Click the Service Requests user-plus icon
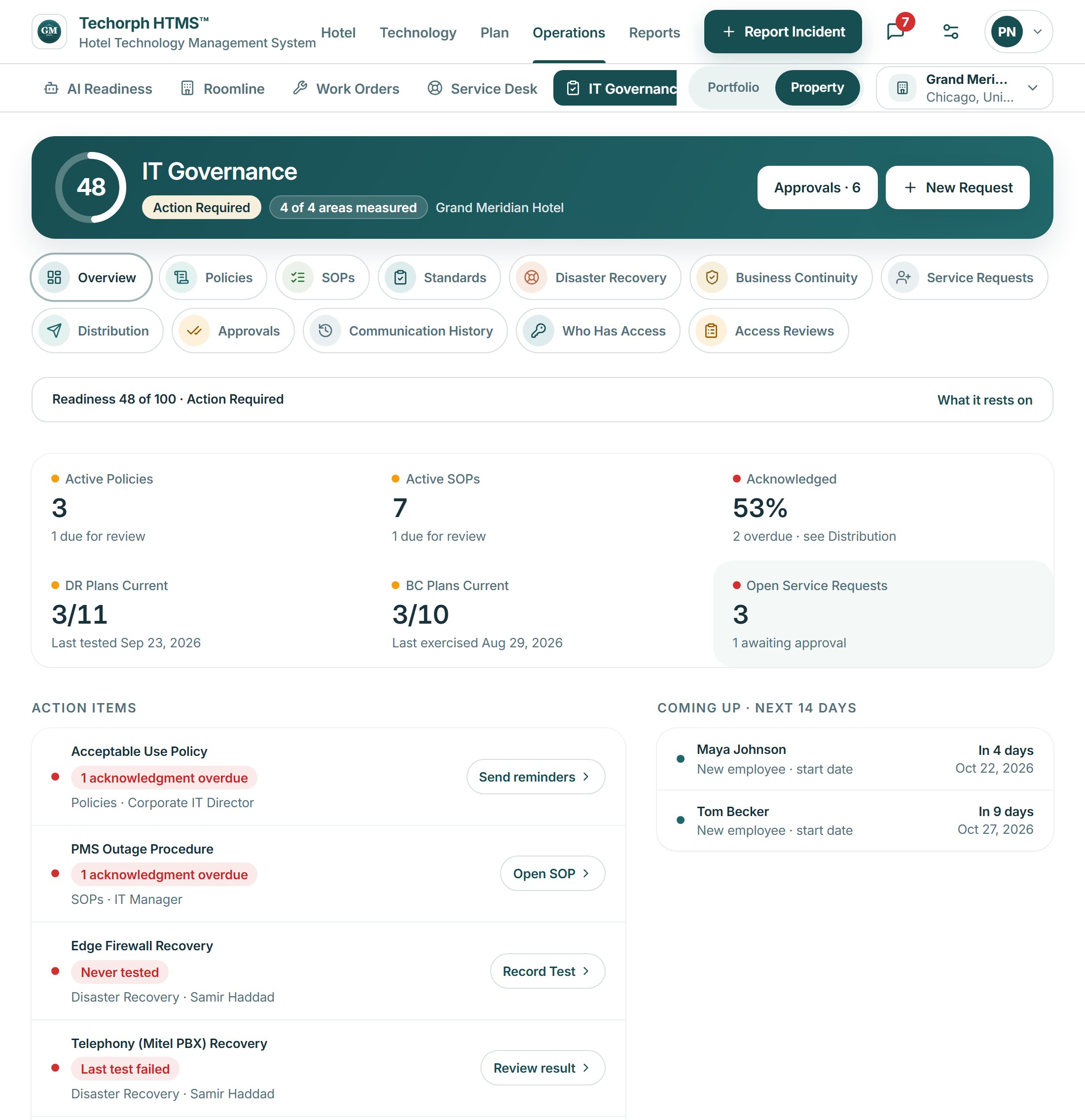The height and width of the screenshot is (1120, 1085). coord(904,278)
